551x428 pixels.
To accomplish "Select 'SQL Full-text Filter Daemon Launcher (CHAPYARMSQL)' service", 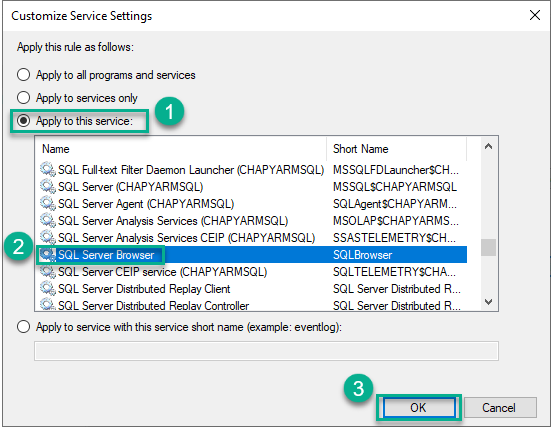I will 191,170.
